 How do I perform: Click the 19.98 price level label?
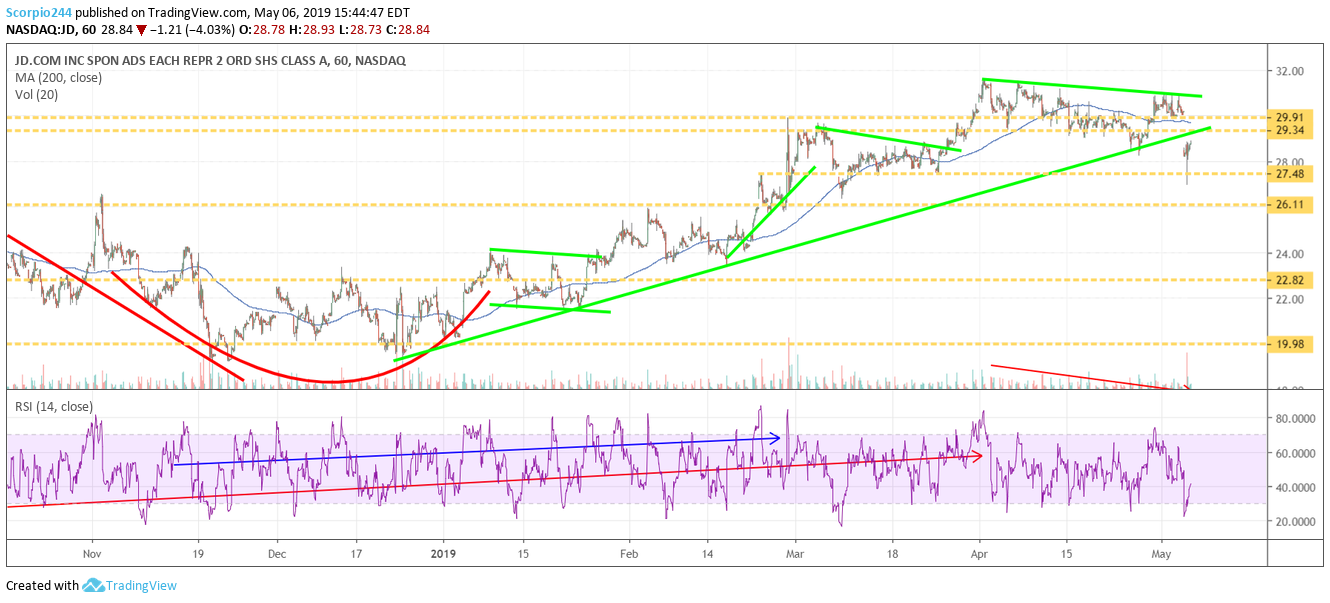coord(1289,344)
